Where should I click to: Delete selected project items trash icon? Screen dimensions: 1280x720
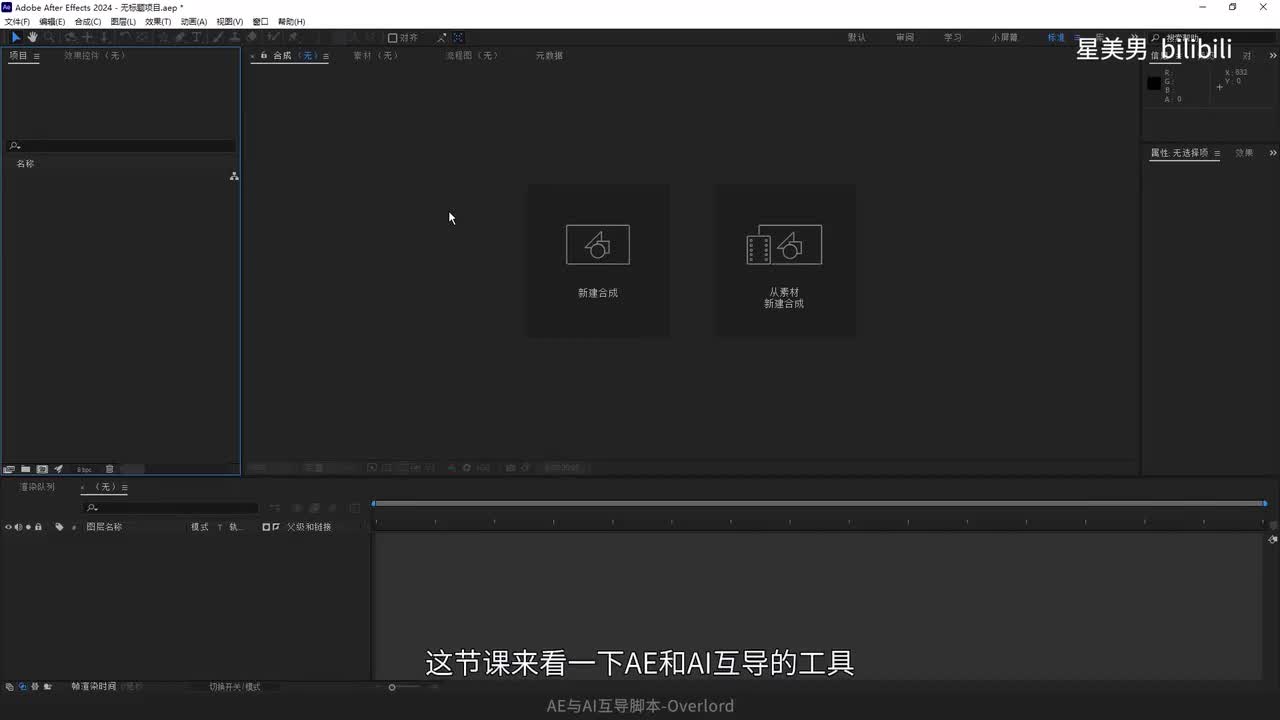pyautogui.click(x=110, y=469)
